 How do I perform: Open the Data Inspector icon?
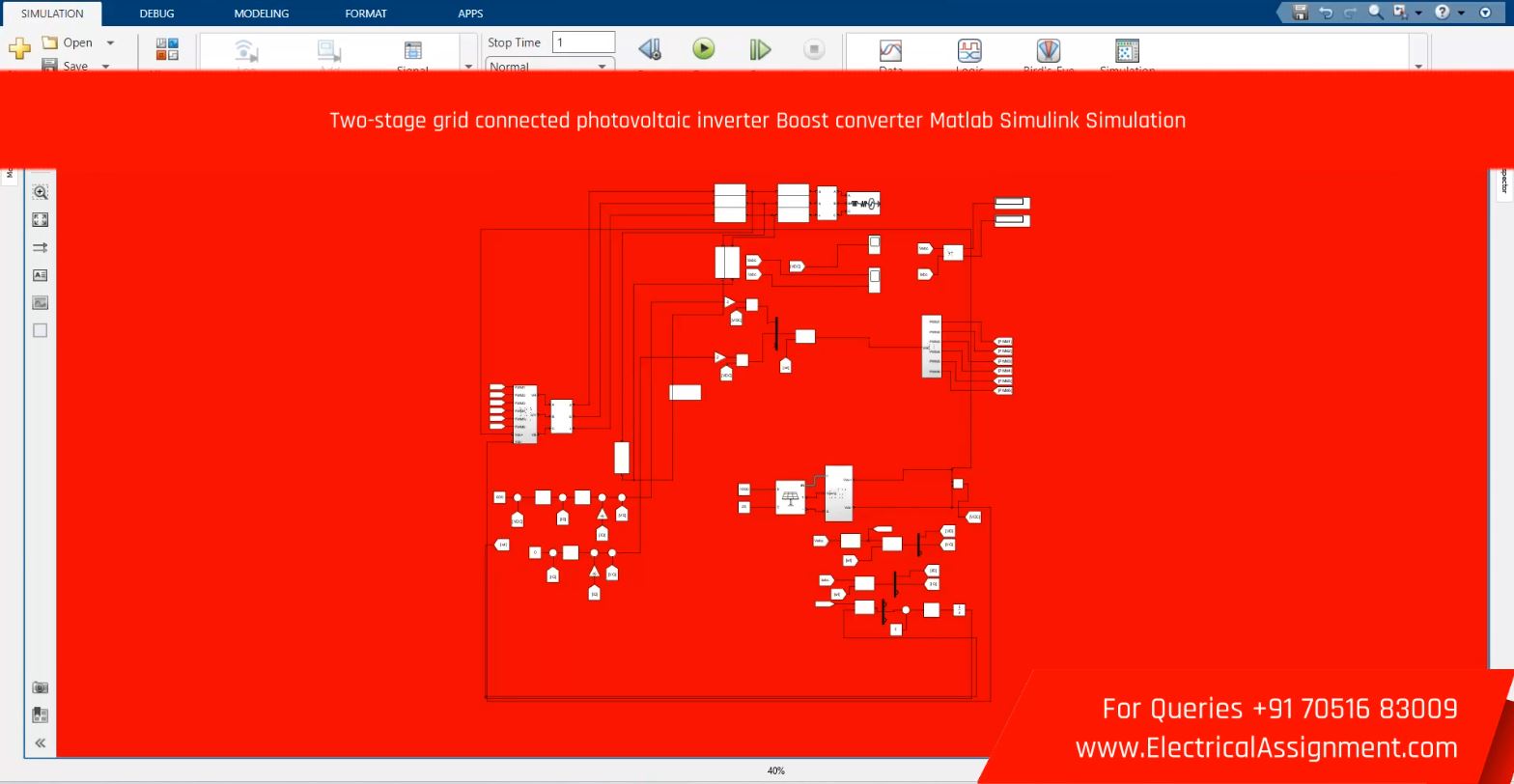point(890,51)
